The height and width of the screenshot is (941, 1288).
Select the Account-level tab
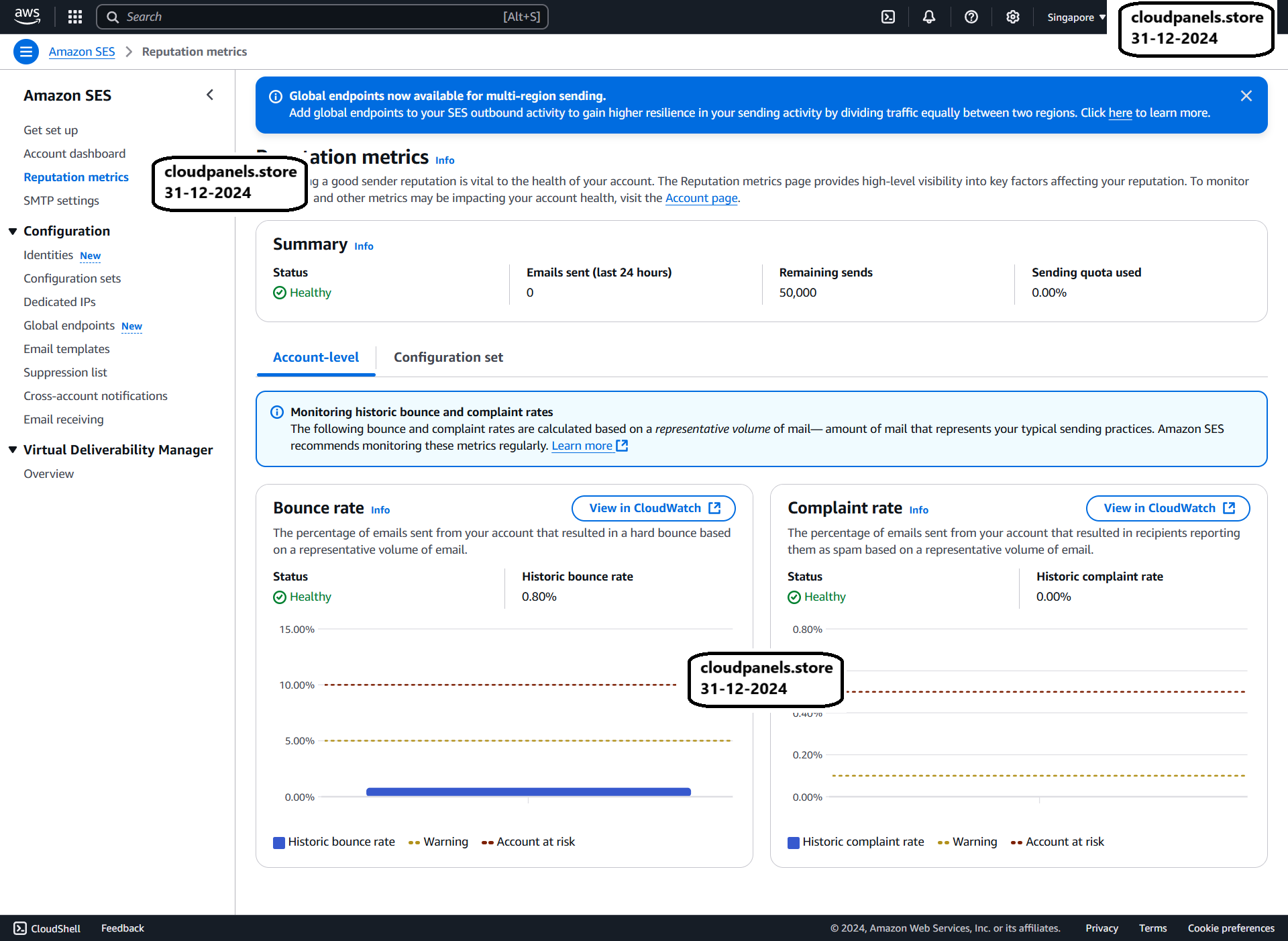(316, 357)
